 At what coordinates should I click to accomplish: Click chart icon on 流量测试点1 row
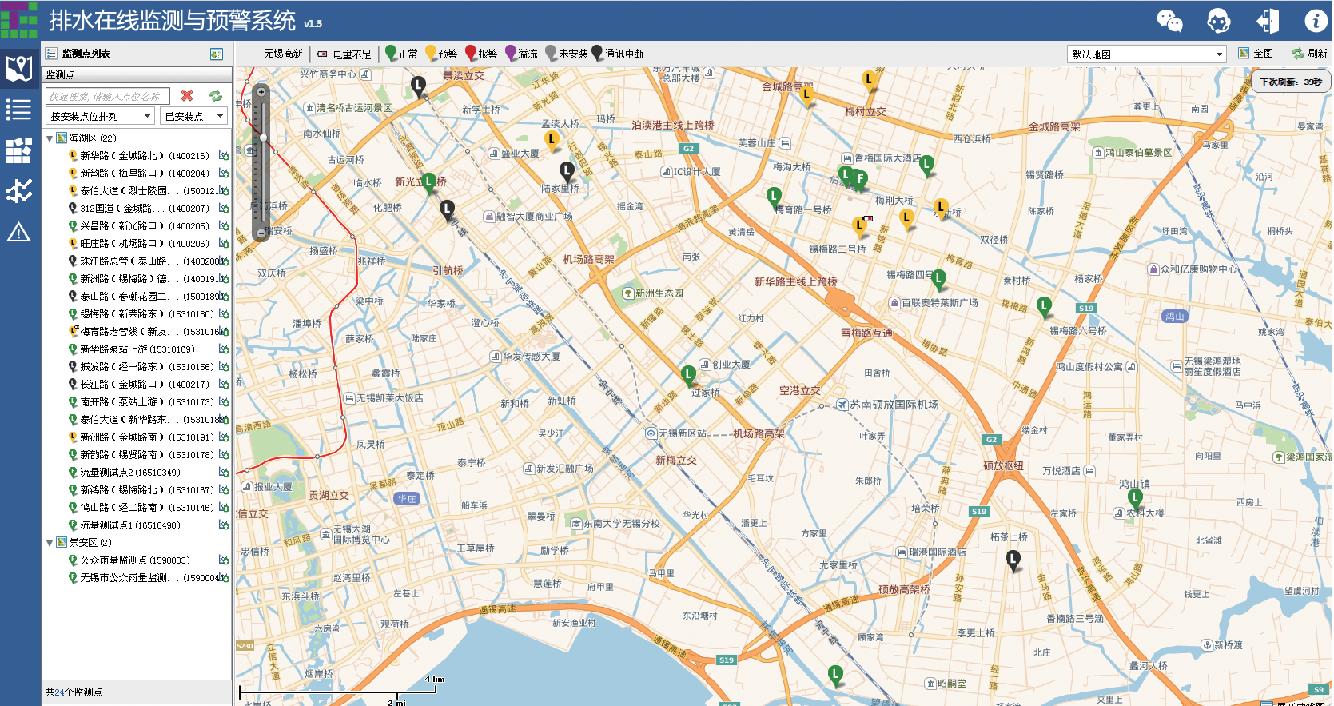click(x=224, y=525)
